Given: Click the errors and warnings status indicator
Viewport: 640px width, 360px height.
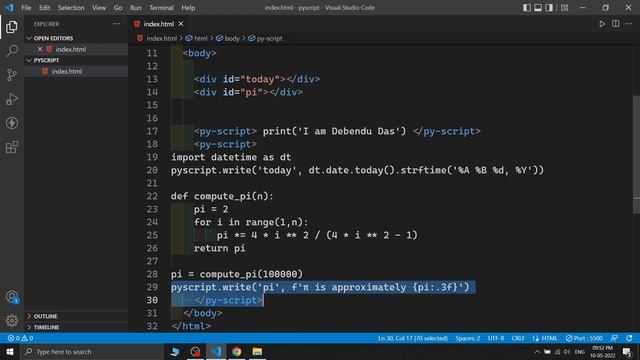Looking at the screenshot, I should (x=20, y=338).
